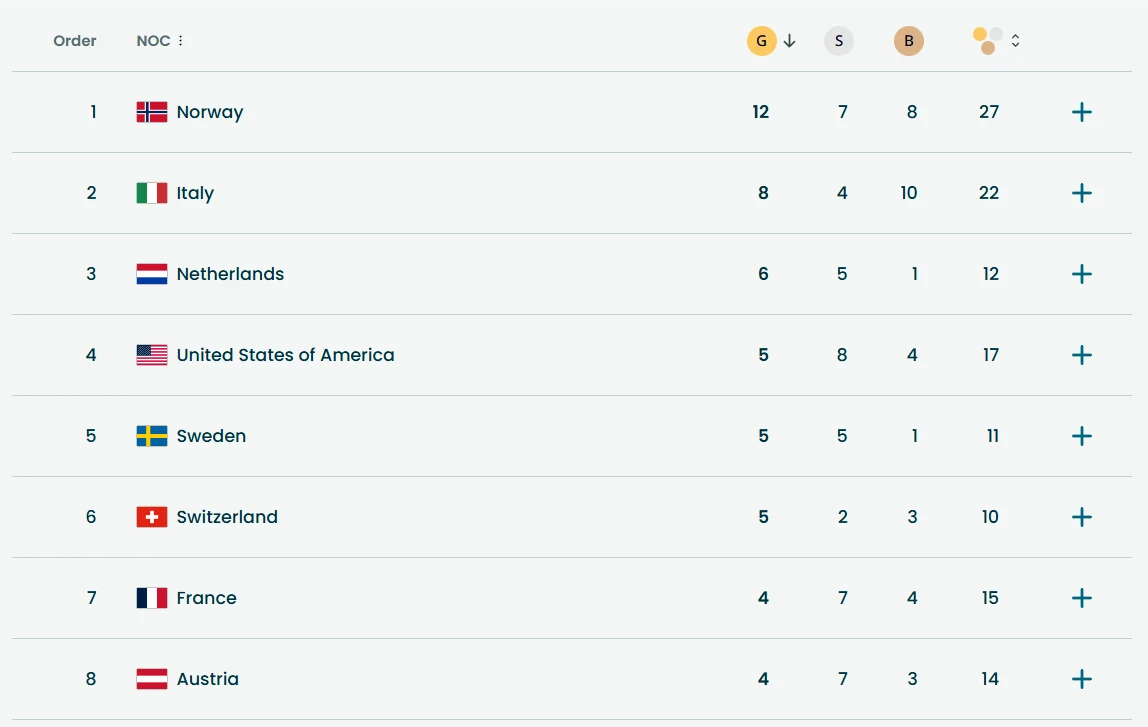Expand Sweden's medal details
Screen dimensions: 1148x727
(1081, 436)
